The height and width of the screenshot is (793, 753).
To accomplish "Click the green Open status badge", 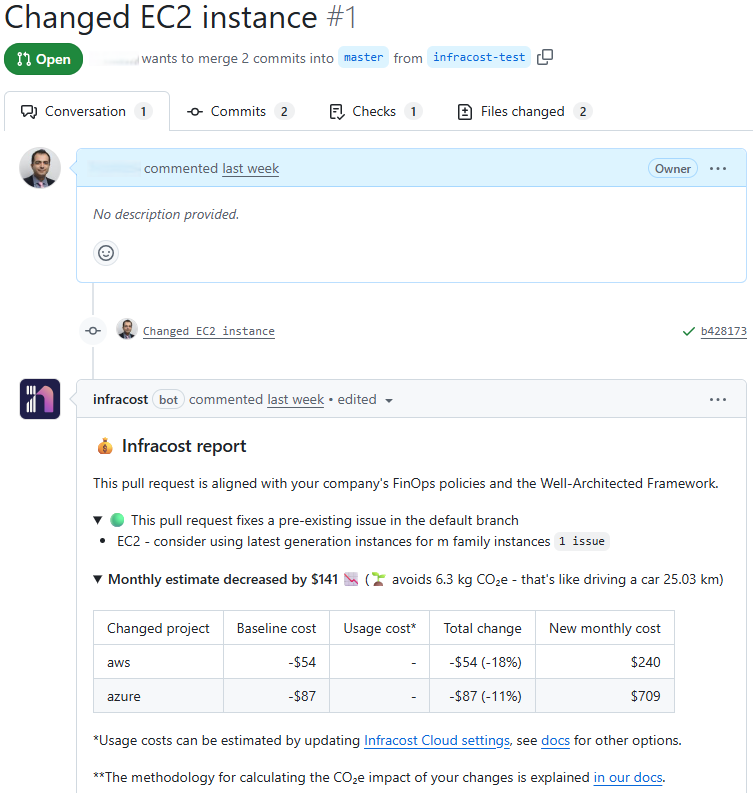I will (x=44, y=59).
